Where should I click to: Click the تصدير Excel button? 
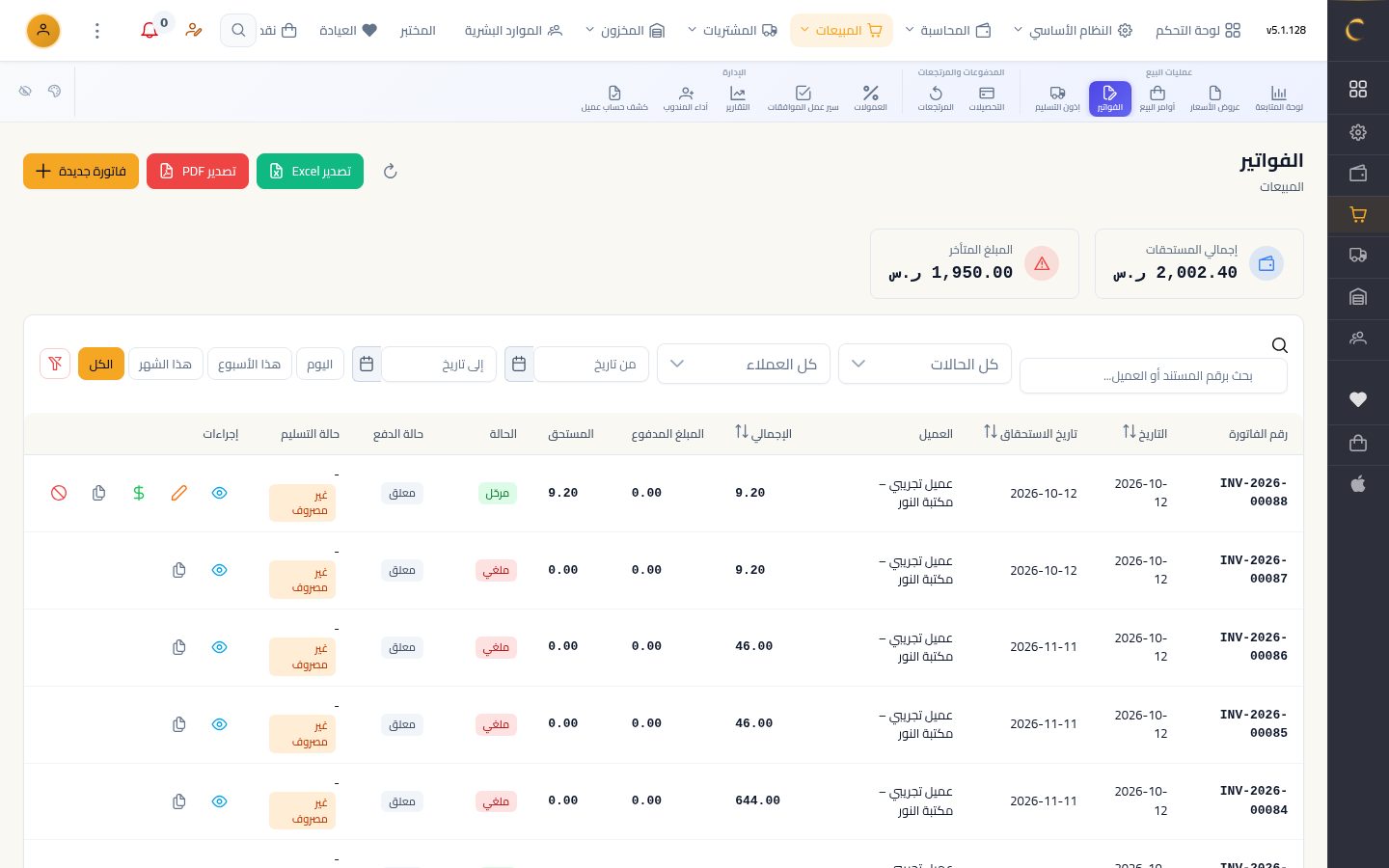pyautogui.click(x=310, y=171)
